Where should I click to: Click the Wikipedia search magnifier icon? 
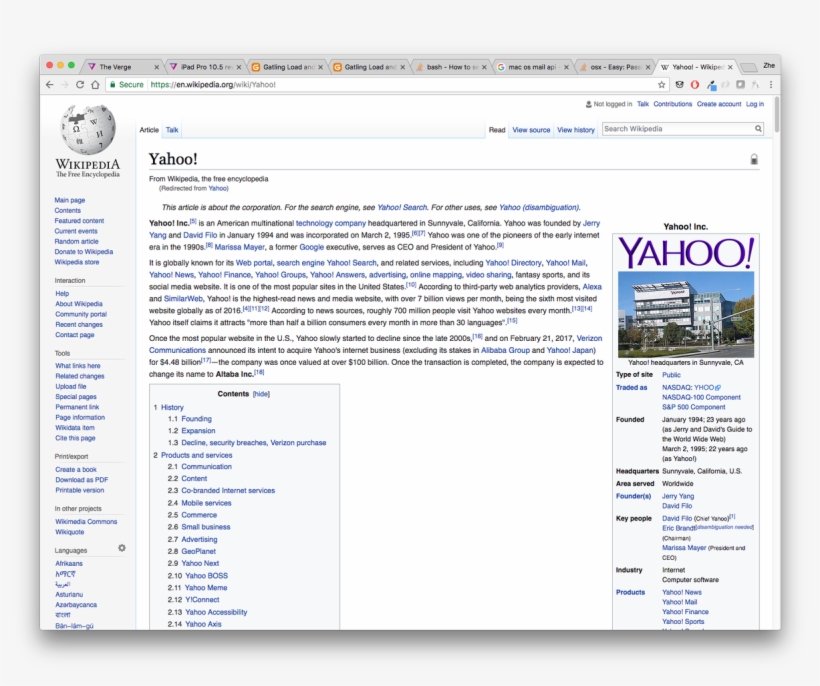758,129
